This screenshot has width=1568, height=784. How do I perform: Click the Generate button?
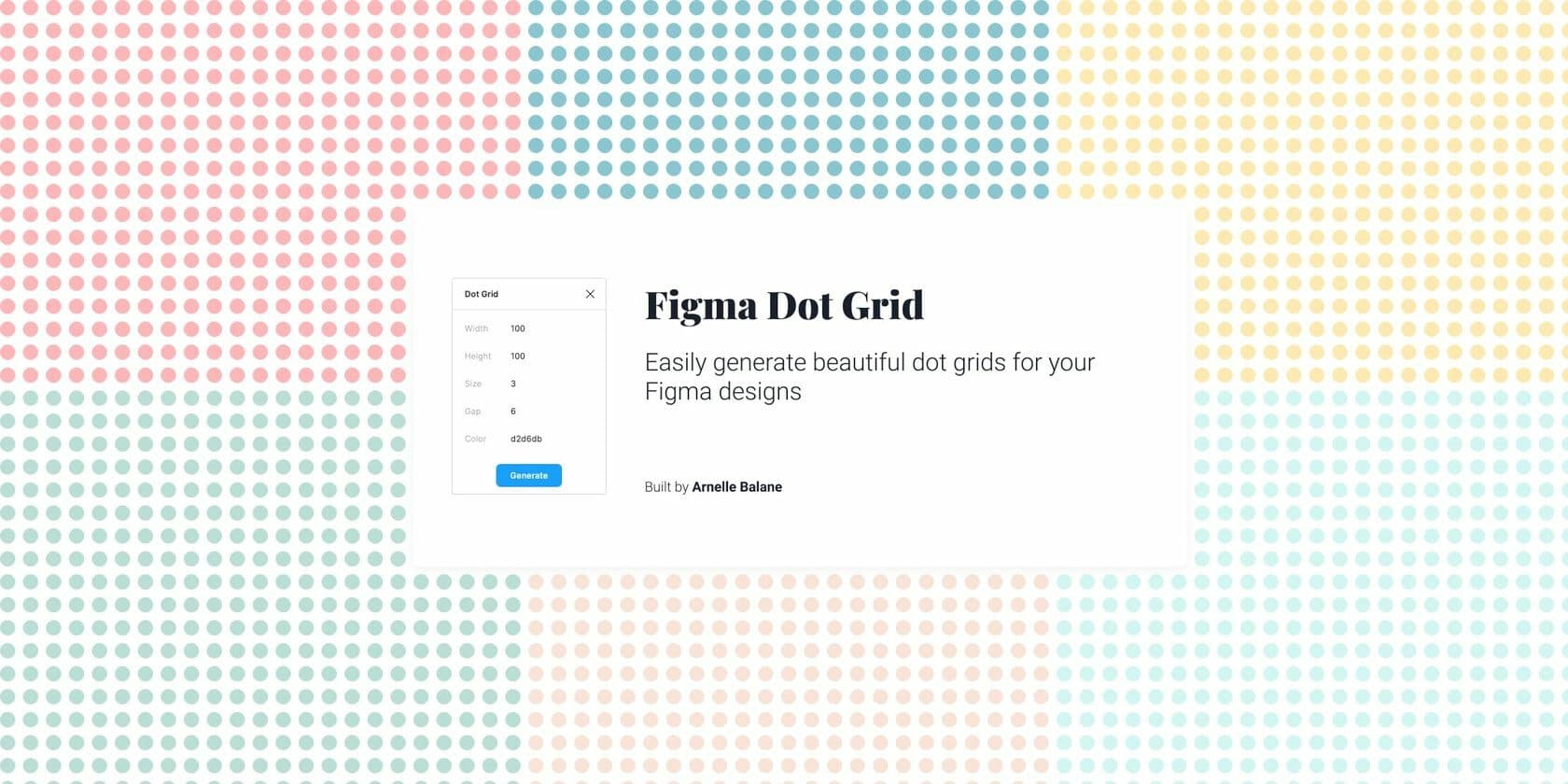click(528, 475)
